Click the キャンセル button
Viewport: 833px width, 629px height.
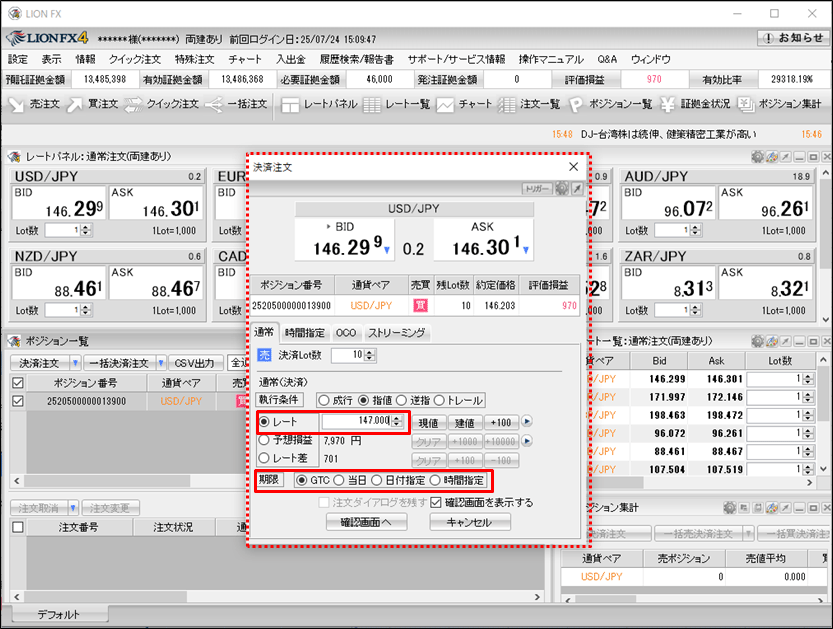(x=470, y=522)
